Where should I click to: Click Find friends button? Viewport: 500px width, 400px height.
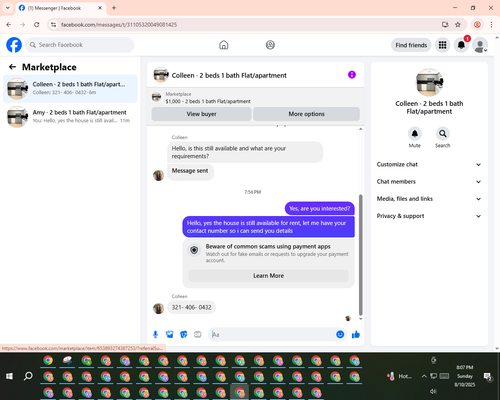tap(411, 45)
